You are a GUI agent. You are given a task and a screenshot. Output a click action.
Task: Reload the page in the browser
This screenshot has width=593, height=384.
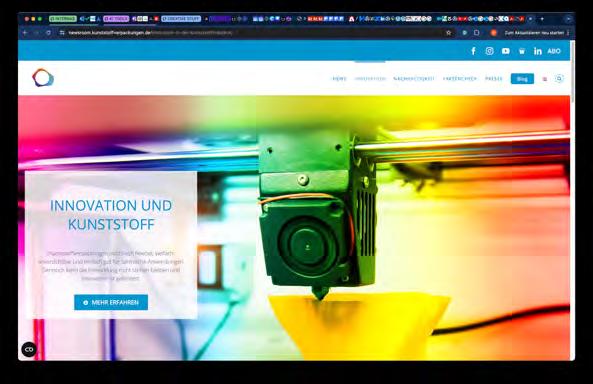[48, 33]
